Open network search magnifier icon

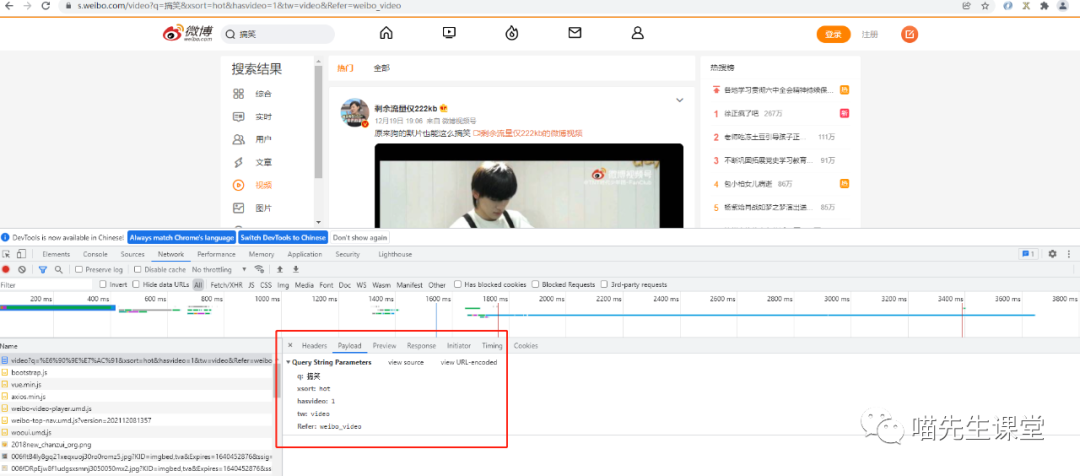(59, 269)
